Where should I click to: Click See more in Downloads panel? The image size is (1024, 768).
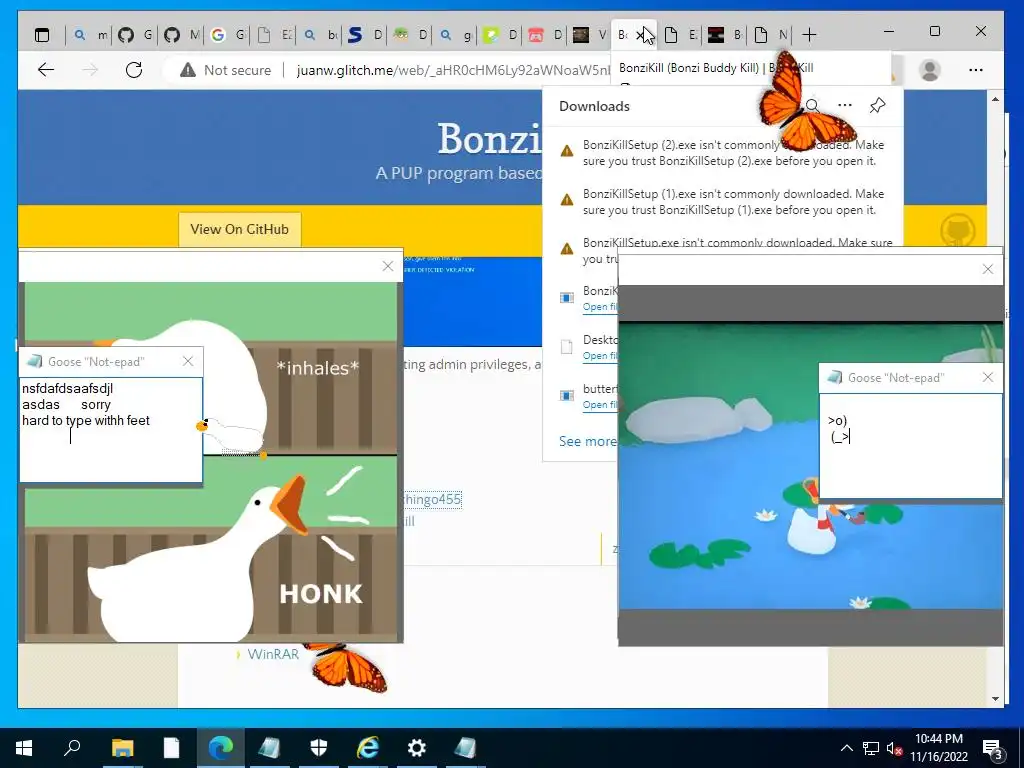pos(587,441)
